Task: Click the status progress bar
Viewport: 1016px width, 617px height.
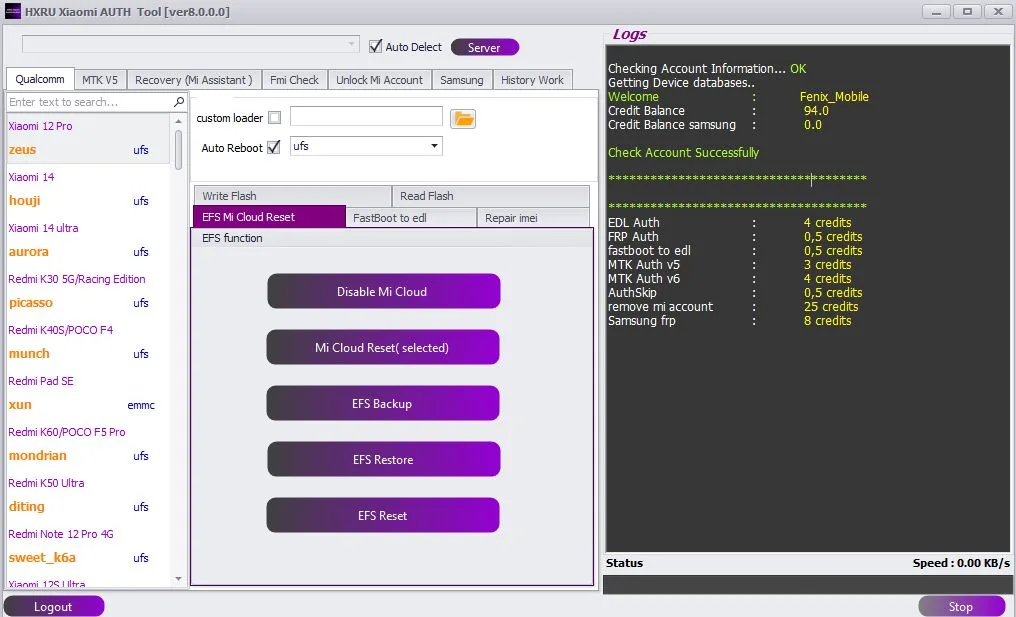Action: click(x=807, y=584)
